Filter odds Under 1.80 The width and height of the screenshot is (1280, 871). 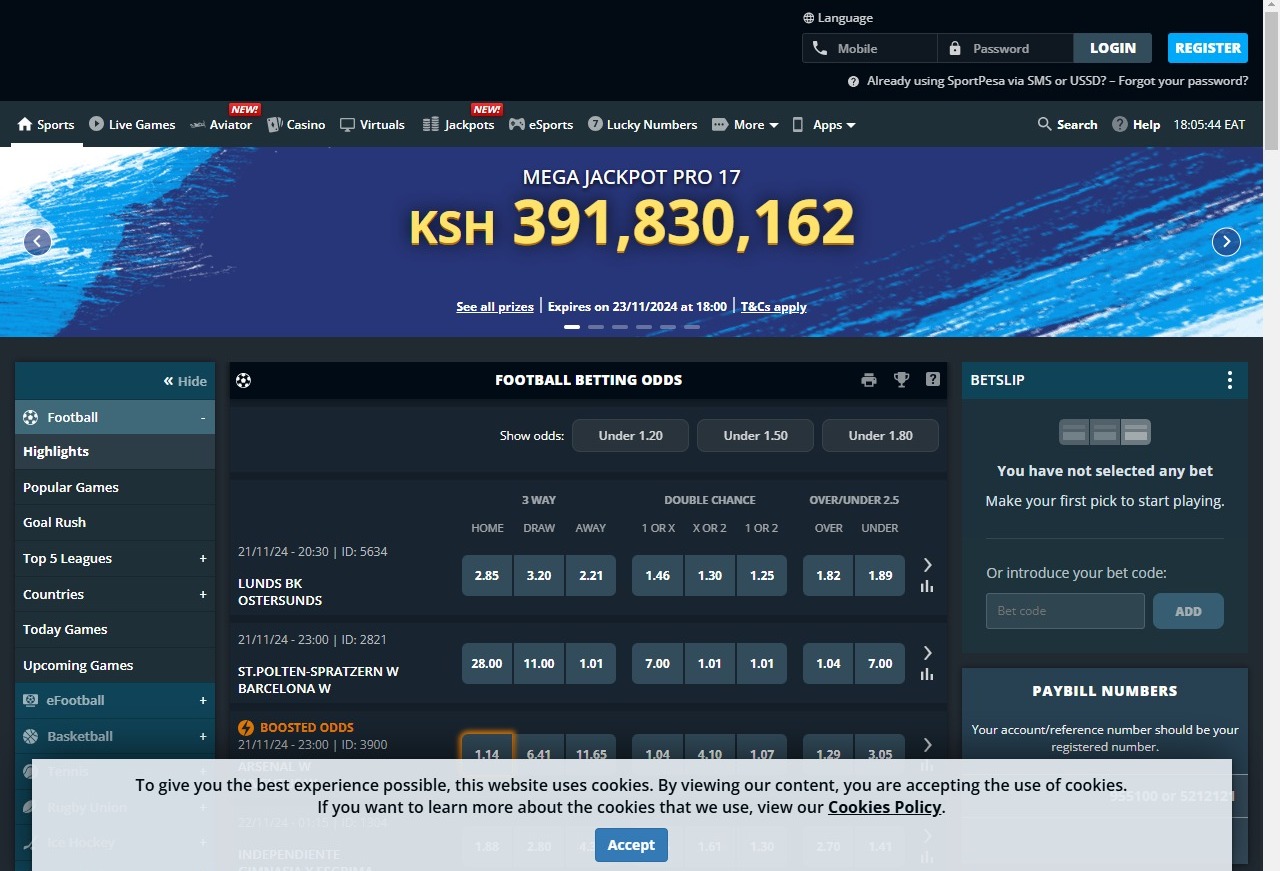click(880, 435)
